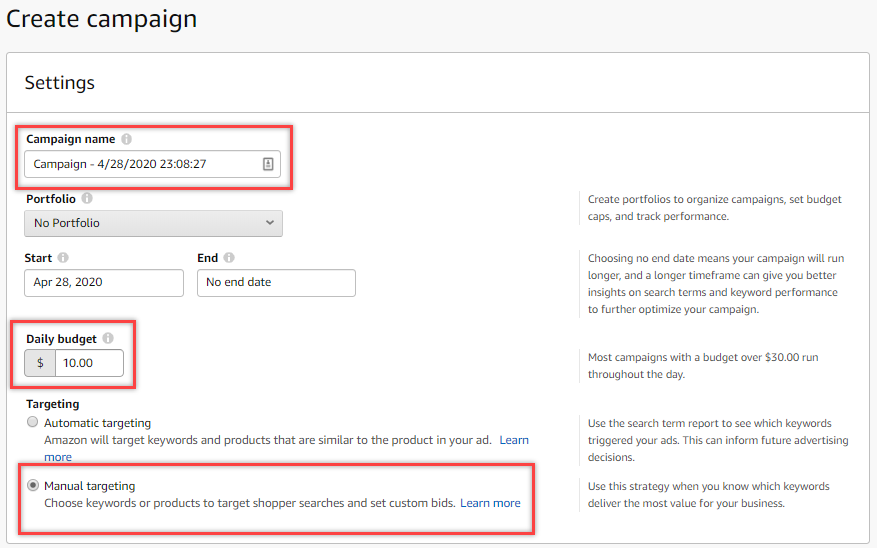
Task: Click the Manual targeting label text
Action: click(x=90, y=486)
